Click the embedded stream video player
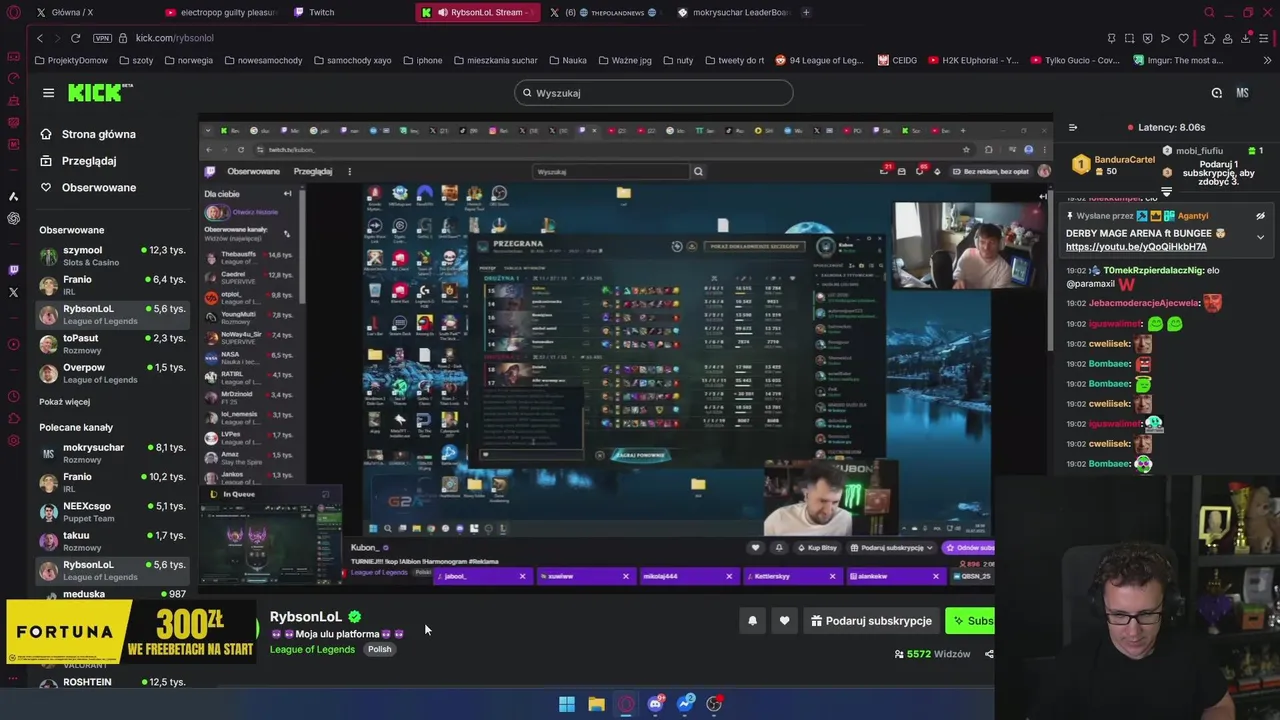Viewport: 1280px width, 720px height. point(625,352)
